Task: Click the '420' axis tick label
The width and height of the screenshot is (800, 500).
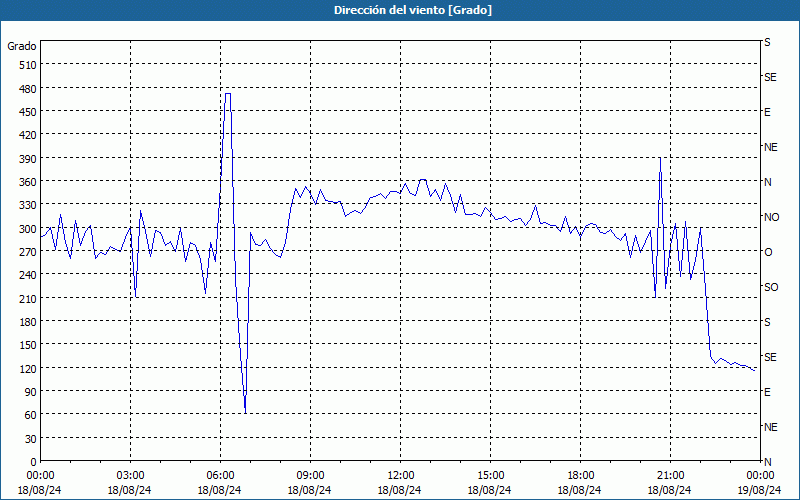Action: click(x=28, y=135)
